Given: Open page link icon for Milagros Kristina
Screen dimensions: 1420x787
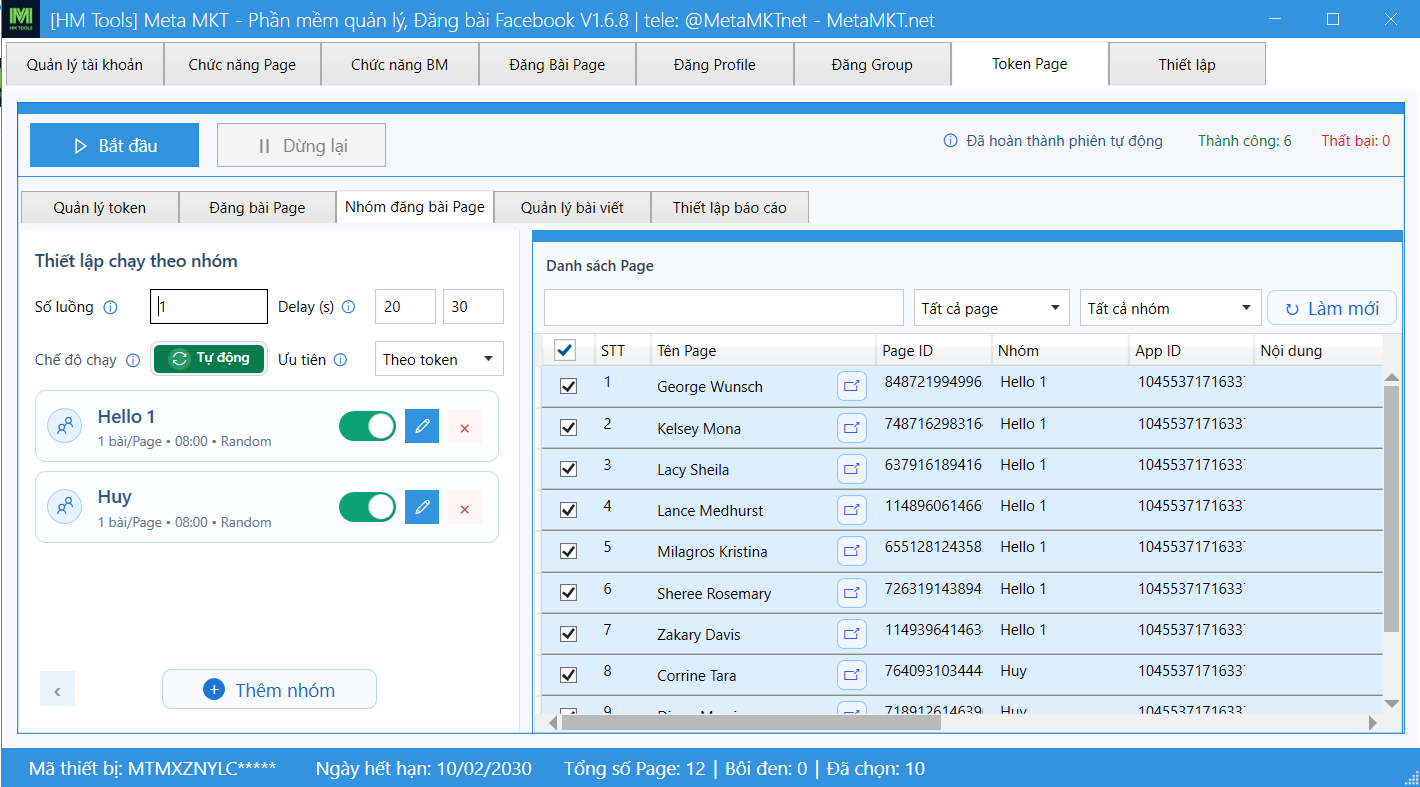Looking at the screenshot, I should [851, 551].
